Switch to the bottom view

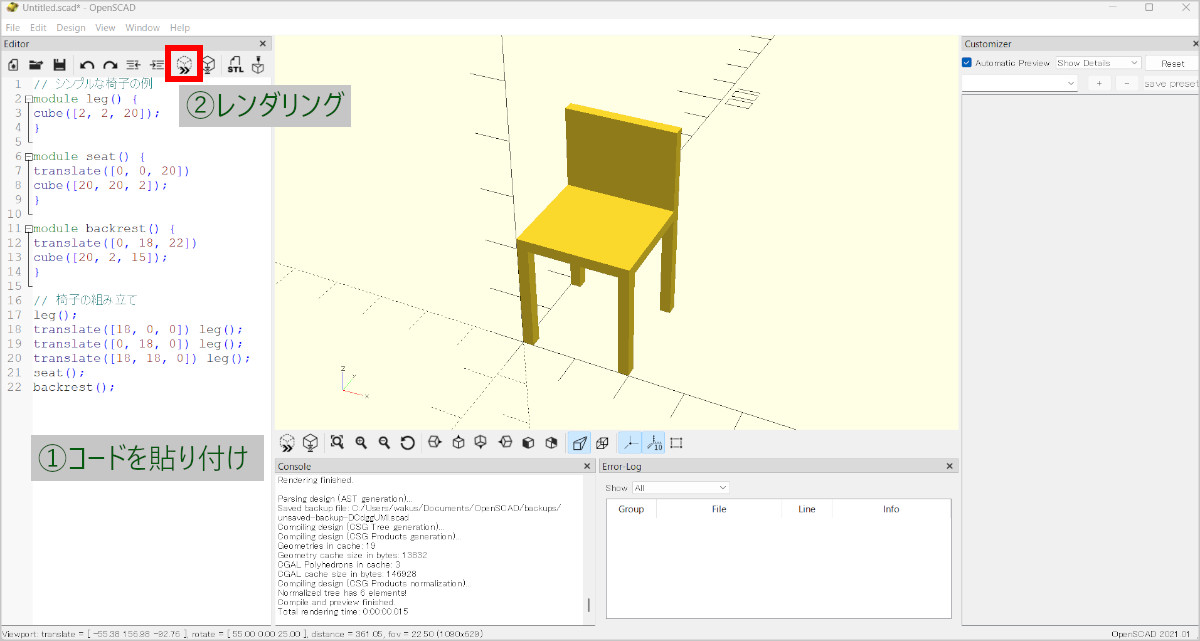pos(481,443)
